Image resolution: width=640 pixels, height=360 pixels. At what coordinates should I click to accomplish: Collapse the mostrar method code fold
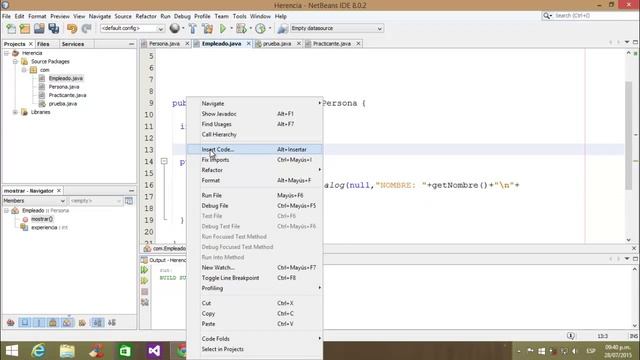pyautogui.click(x=164, y=161)
